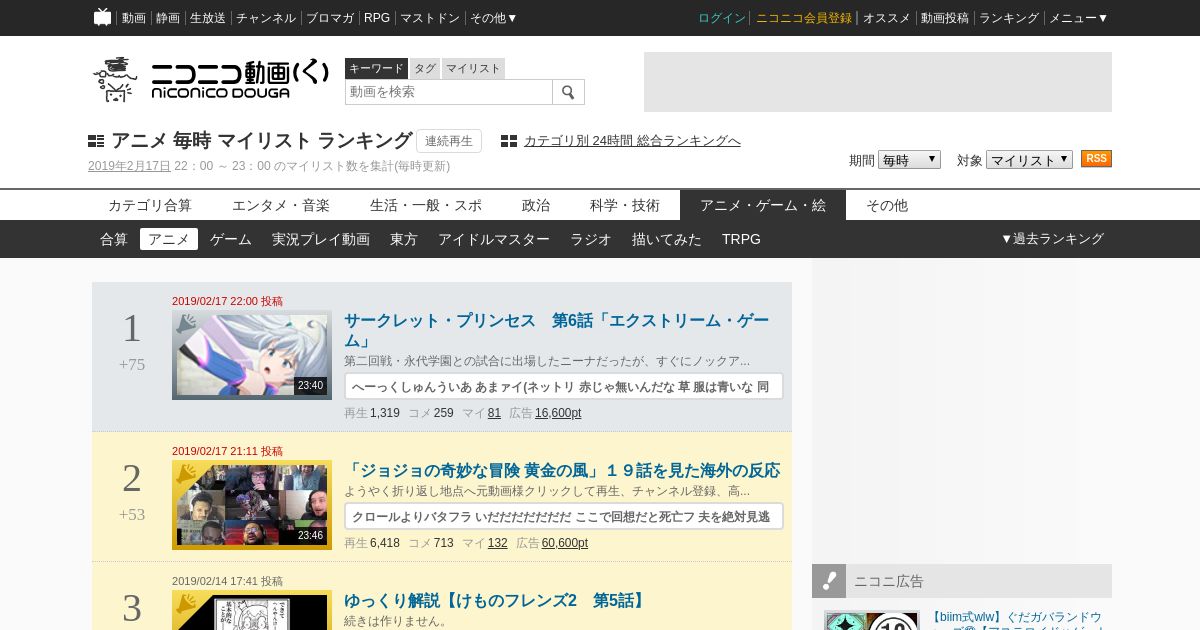Open ブロマガ in the top navigation
This screenshot has width=1200, height=630.
pos(330,18)
